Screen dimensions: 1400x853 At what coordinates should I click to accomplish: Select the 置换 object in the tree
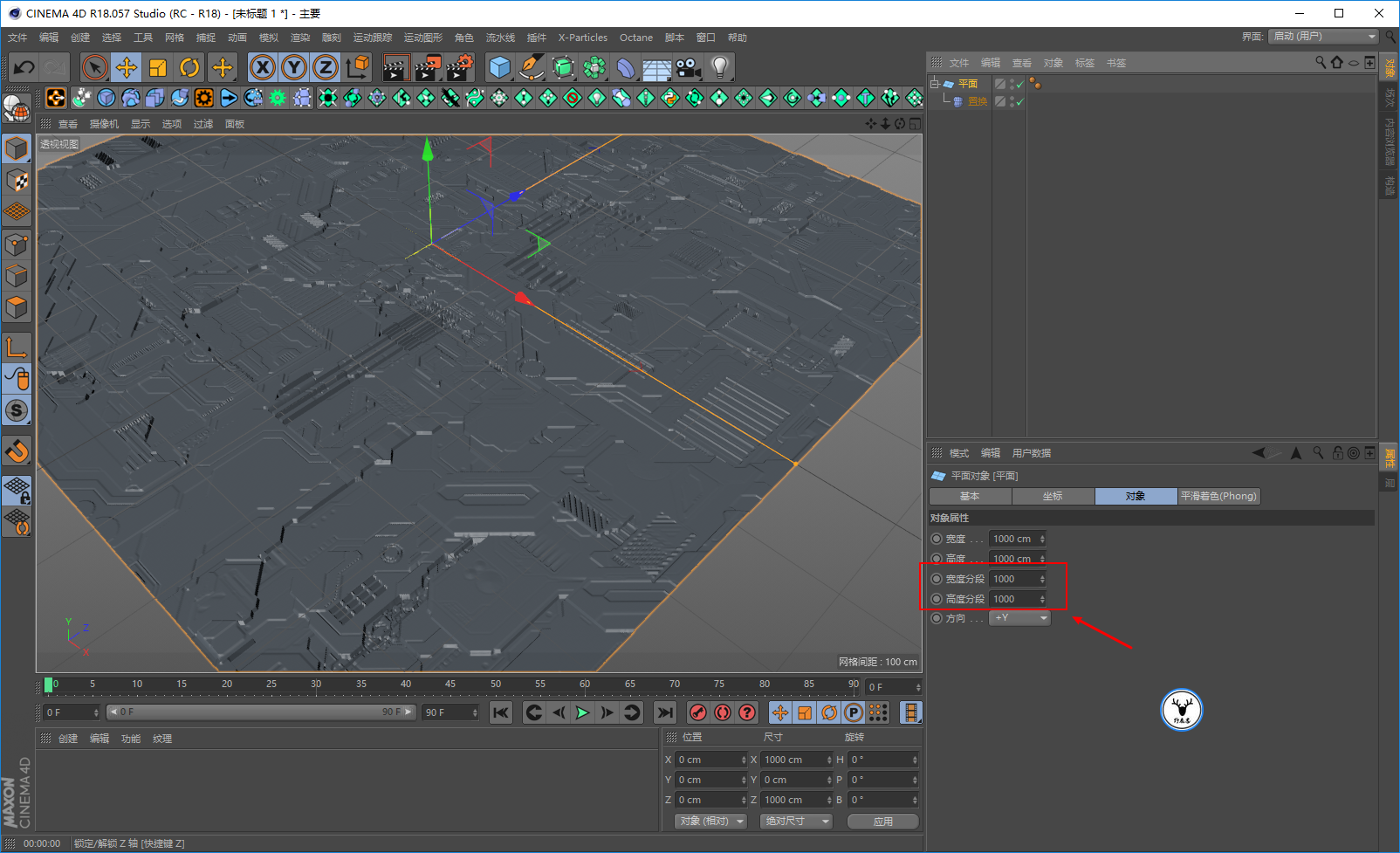(x=977, y=101)
